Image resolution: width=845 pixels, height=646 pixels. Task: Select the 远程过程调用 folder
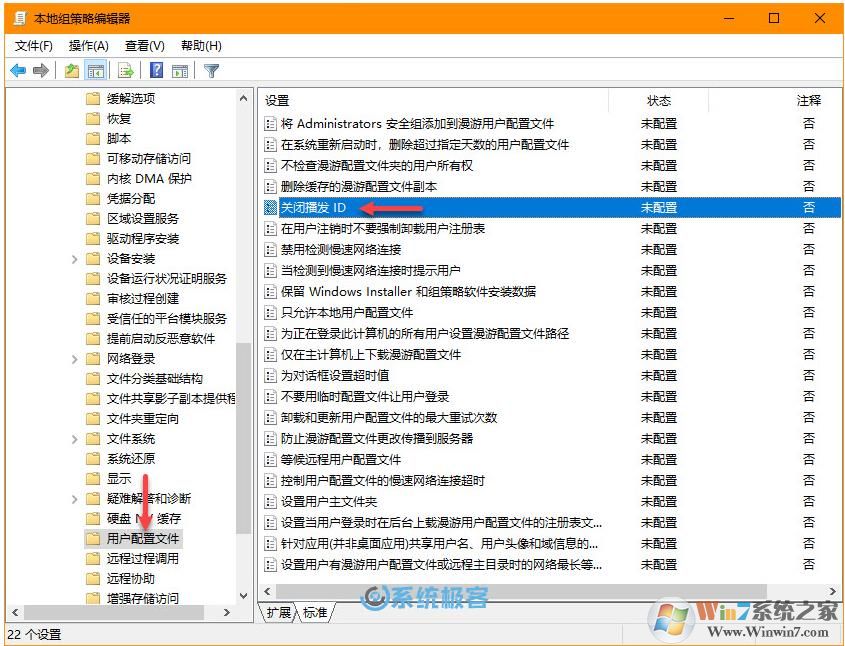point(143,558)
